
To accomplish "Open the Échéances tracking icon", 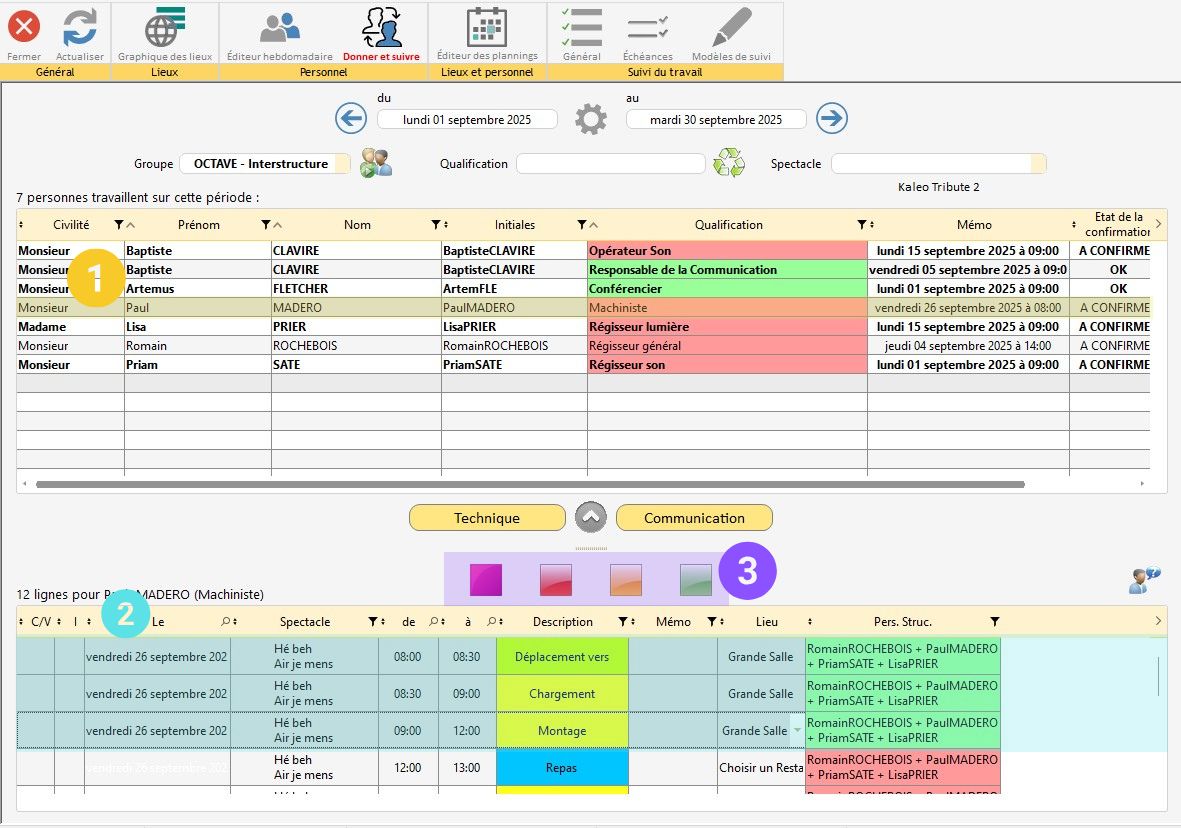I will click(x=647, y=28).
